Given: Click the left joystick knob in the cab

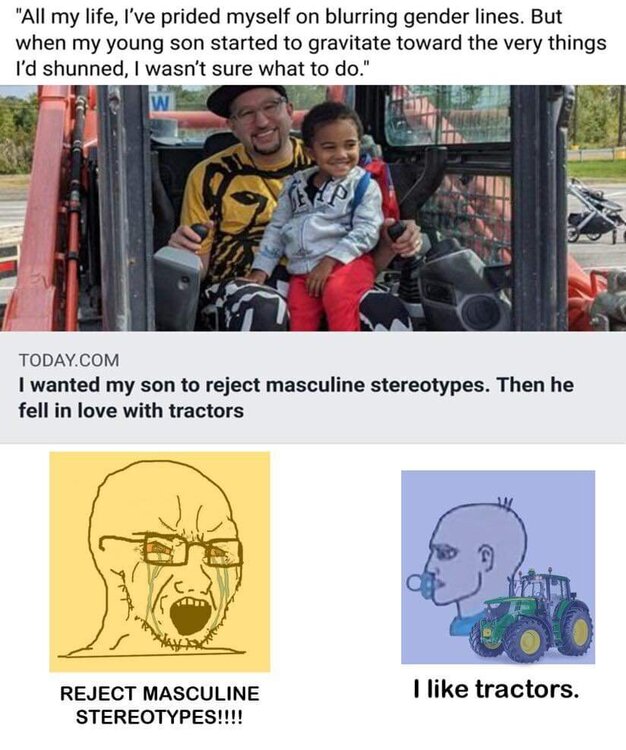Looking at the screenshot, I should point(198,234).
